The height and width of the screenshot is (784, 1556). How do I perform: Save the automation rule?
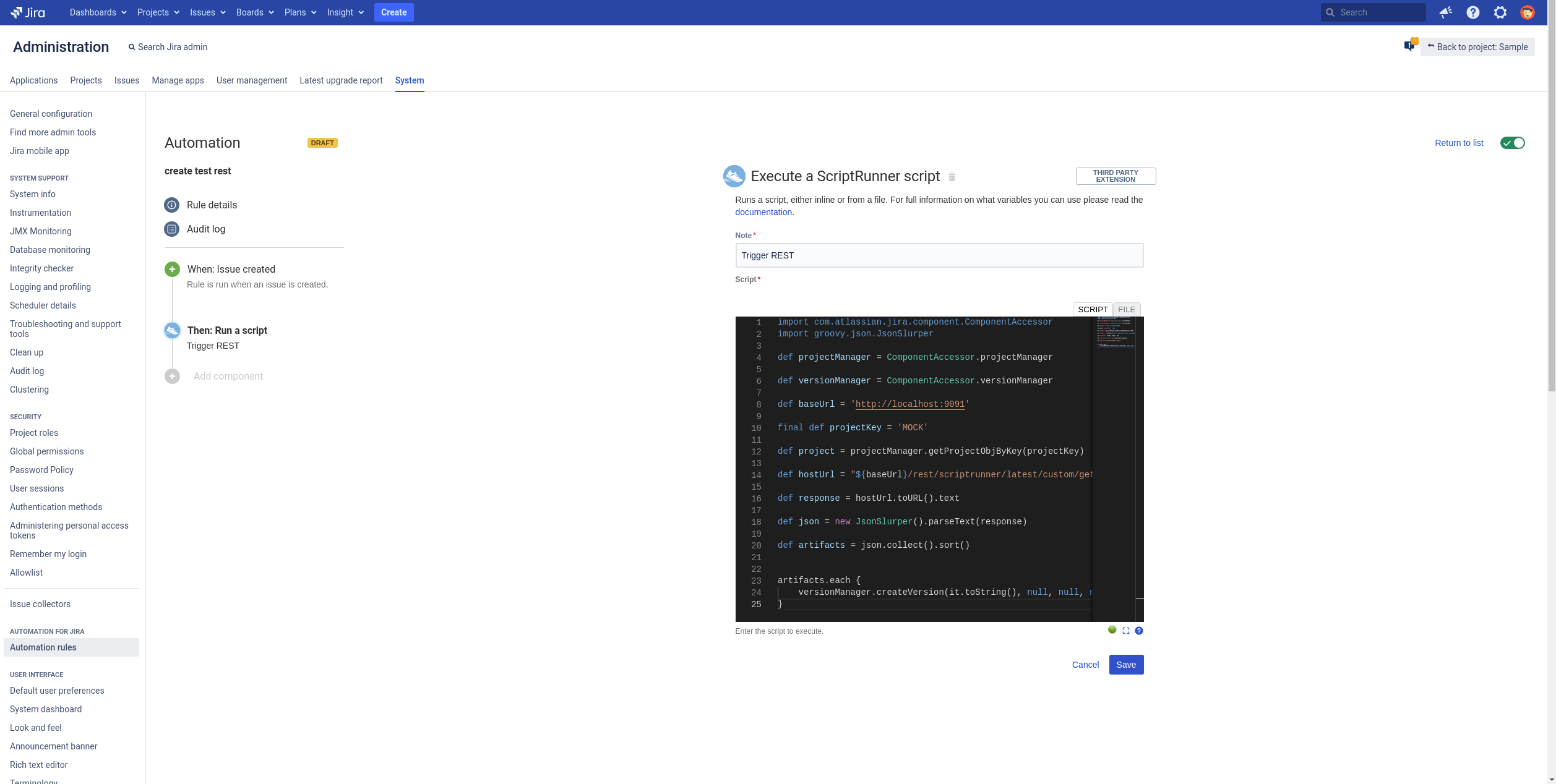coord(1125,665)
